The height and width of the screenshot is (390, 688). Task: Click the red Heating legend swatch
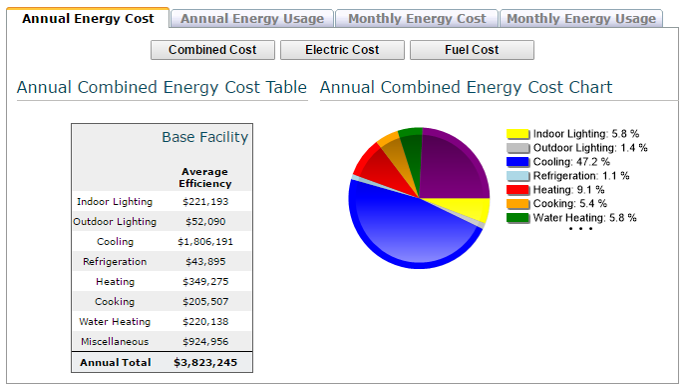tap(518, 190)
